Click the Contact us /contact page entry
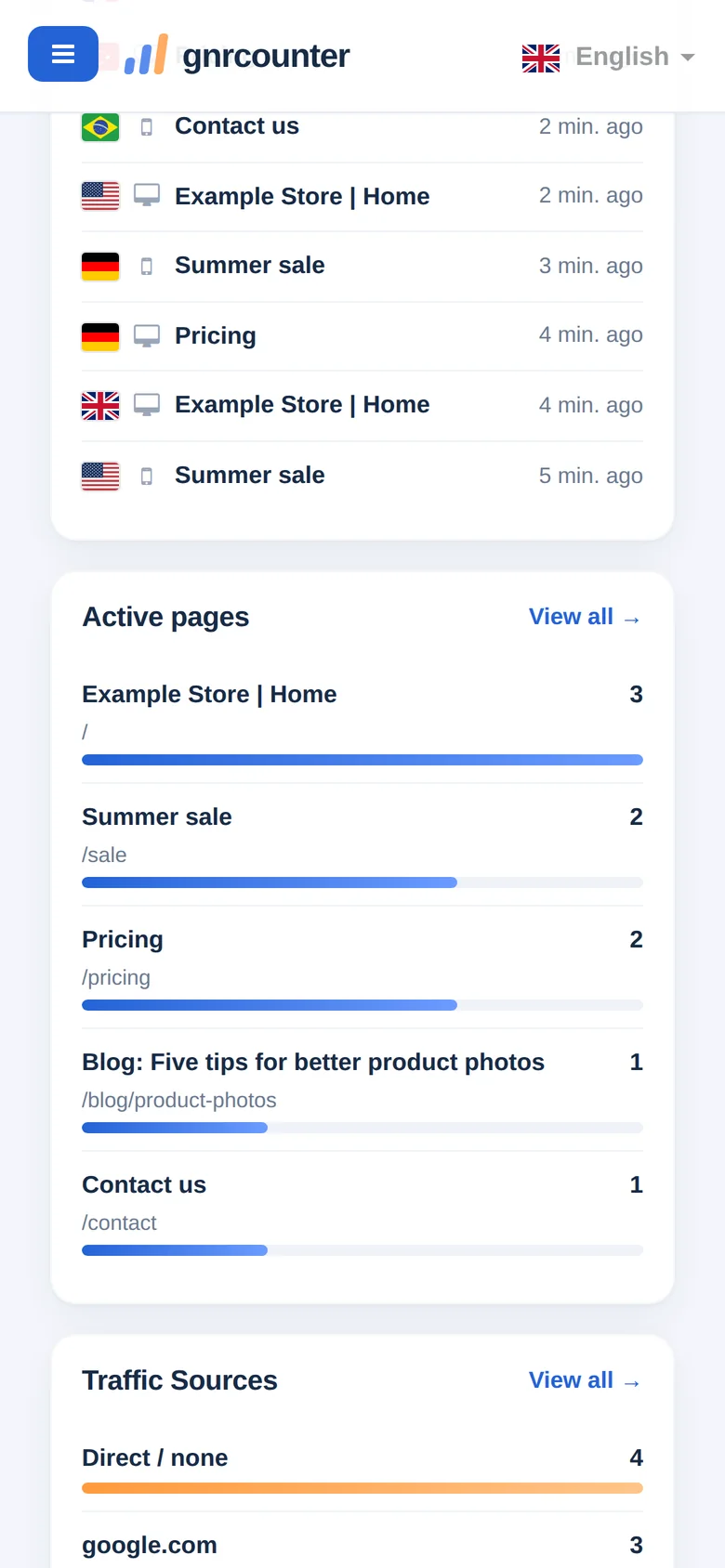The image size is (725, 1568). pos(362,1212)
